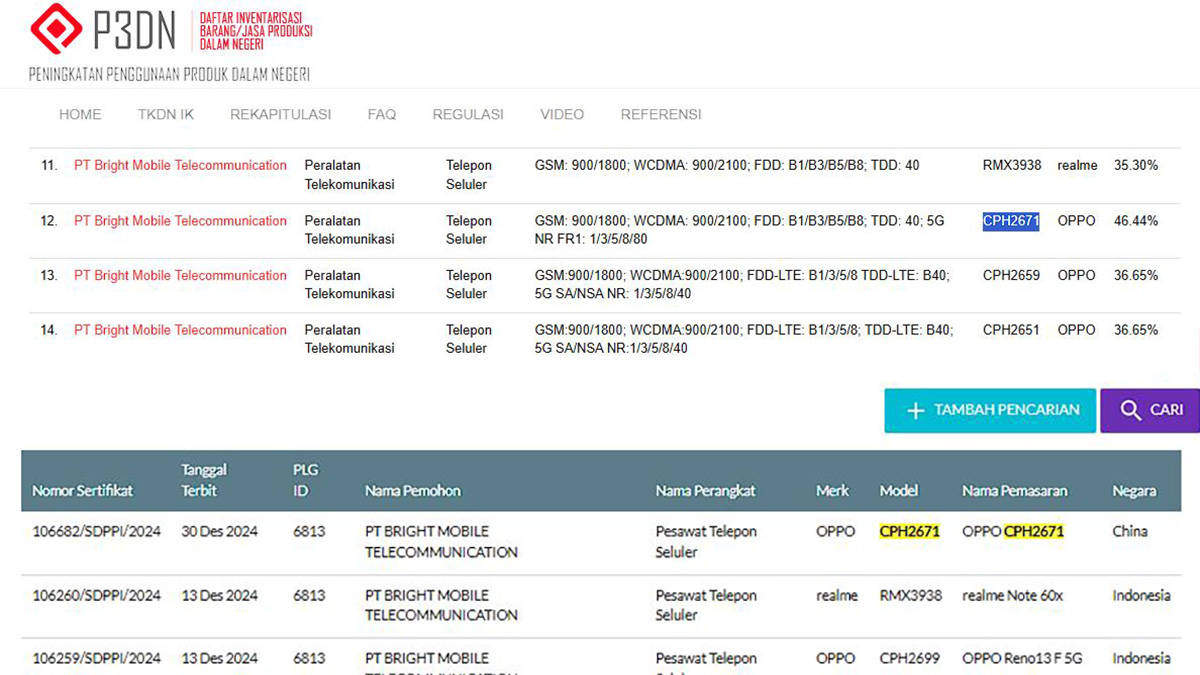Click the CARI search button

pyautogui.click(x=1150, y=410)
